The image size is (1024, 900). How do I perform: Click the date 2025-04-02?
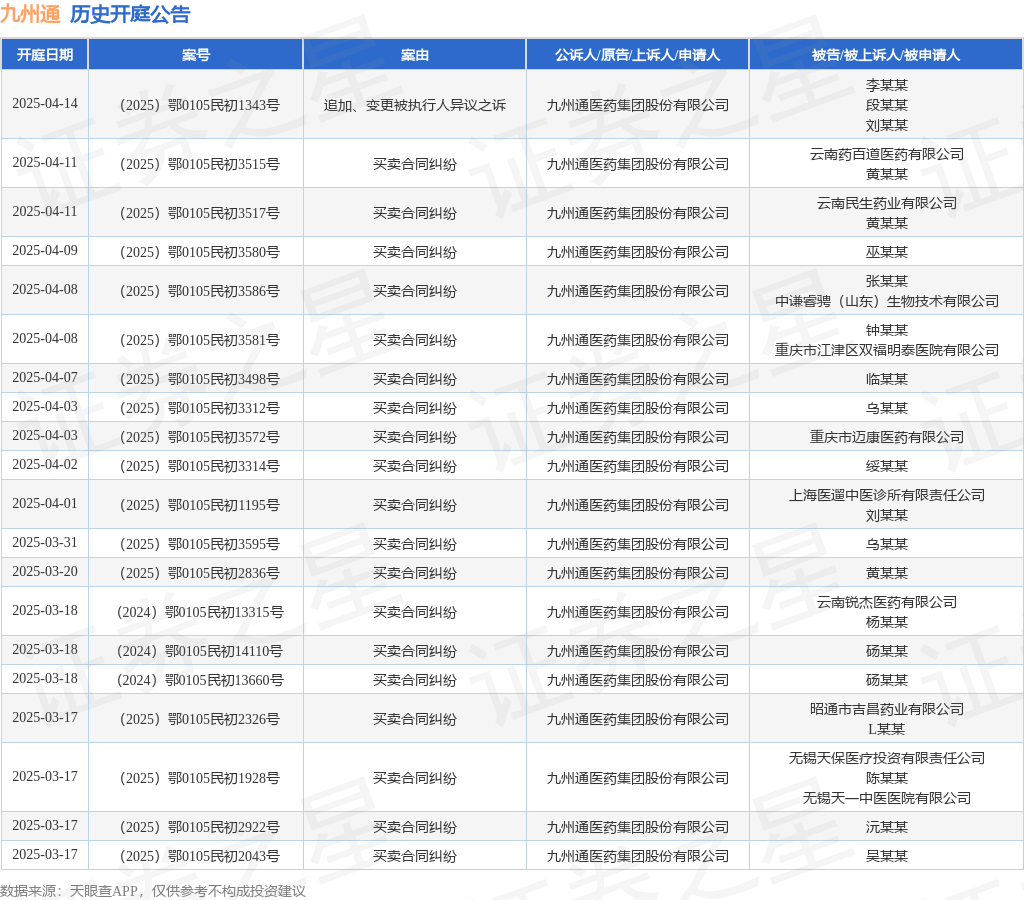(44, 464)
